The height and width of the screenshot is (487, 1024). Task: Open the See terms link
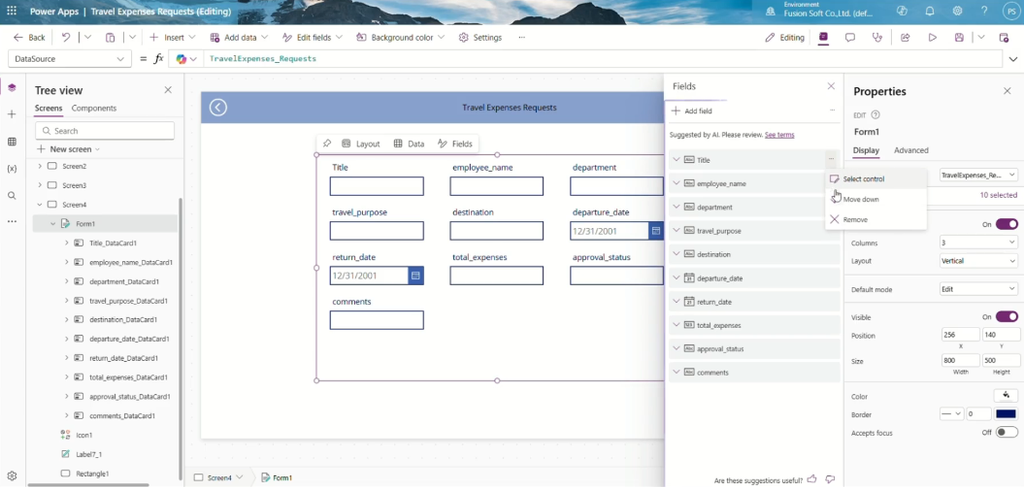(x=779, y=134)
